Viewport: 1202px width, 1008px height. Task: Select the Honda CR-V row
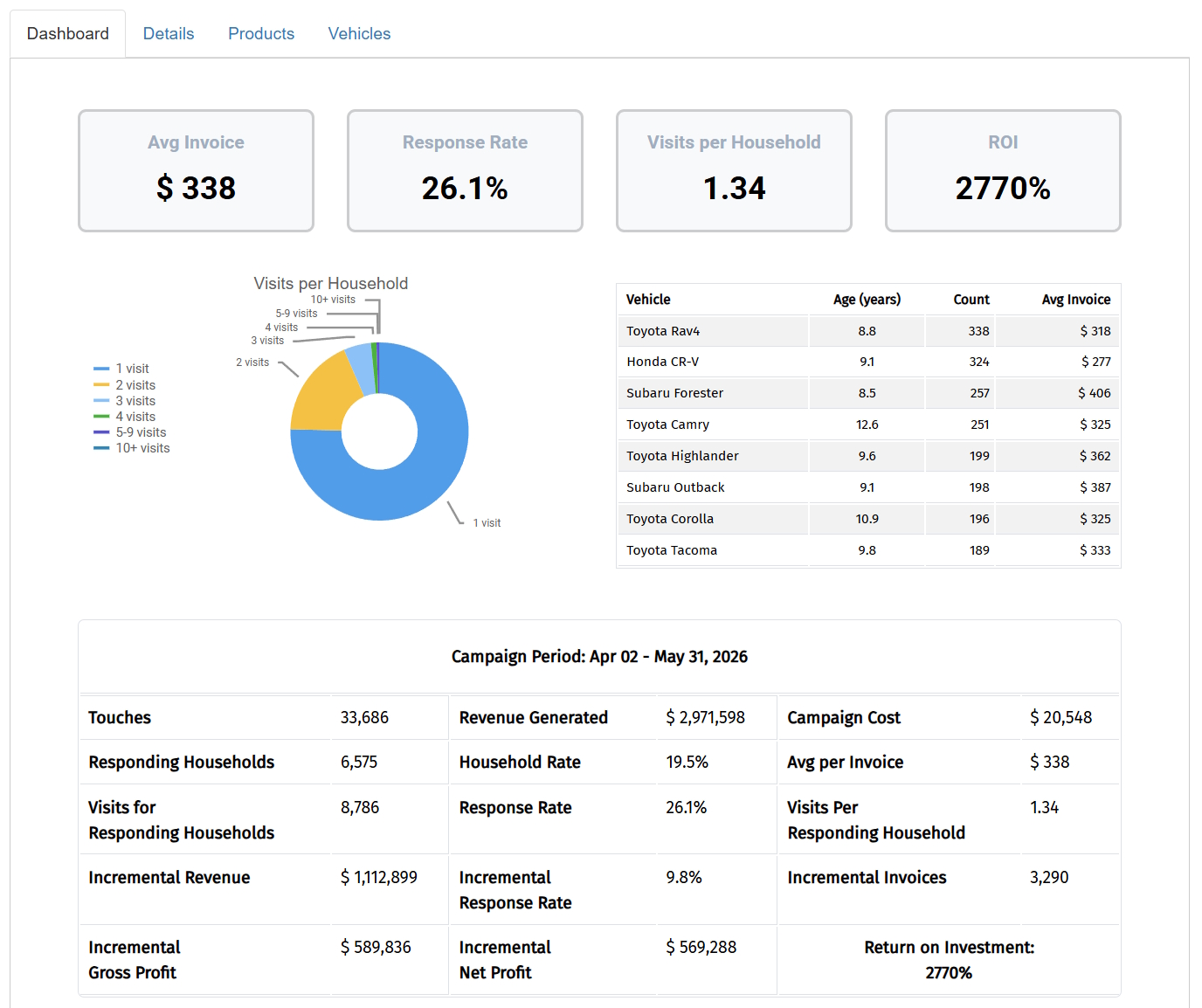coord(868,362)
